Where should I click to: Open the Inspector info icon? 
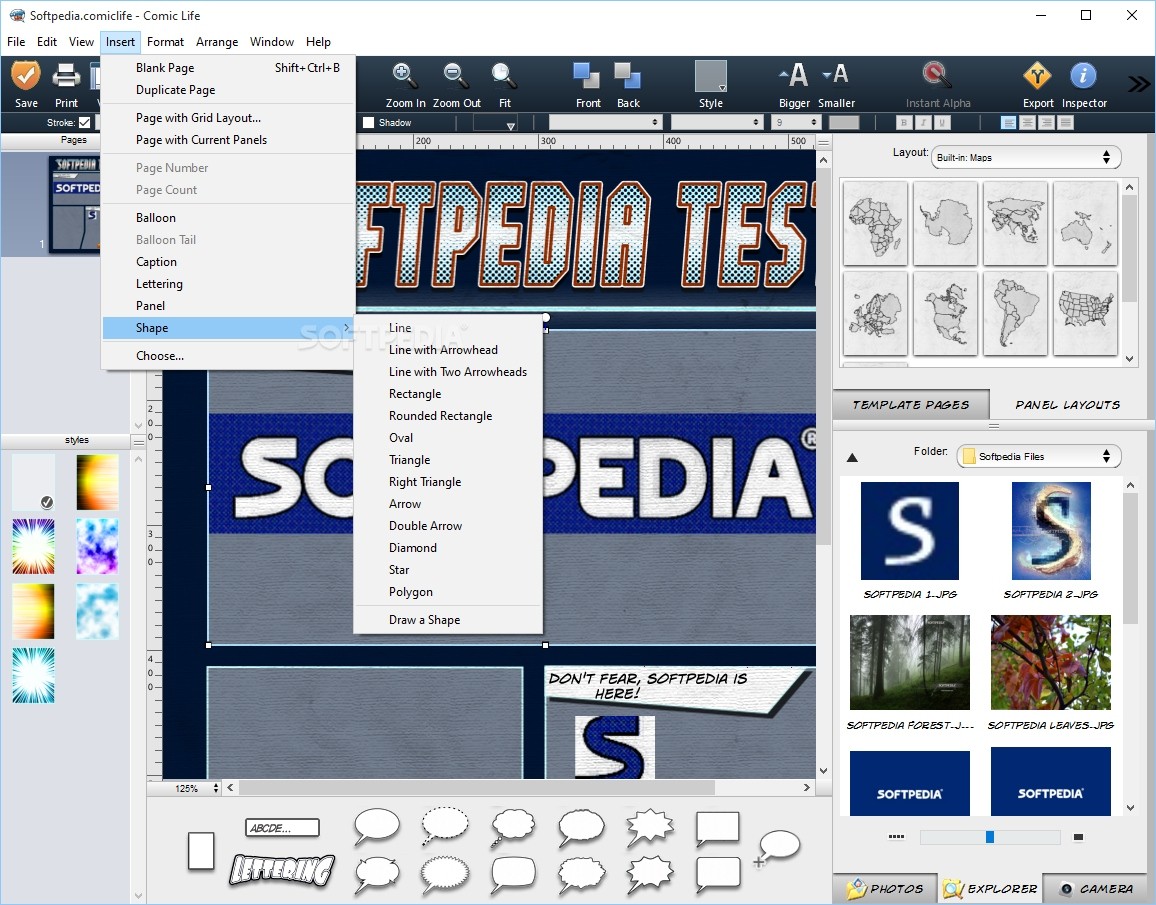(x=1083, y=75)
